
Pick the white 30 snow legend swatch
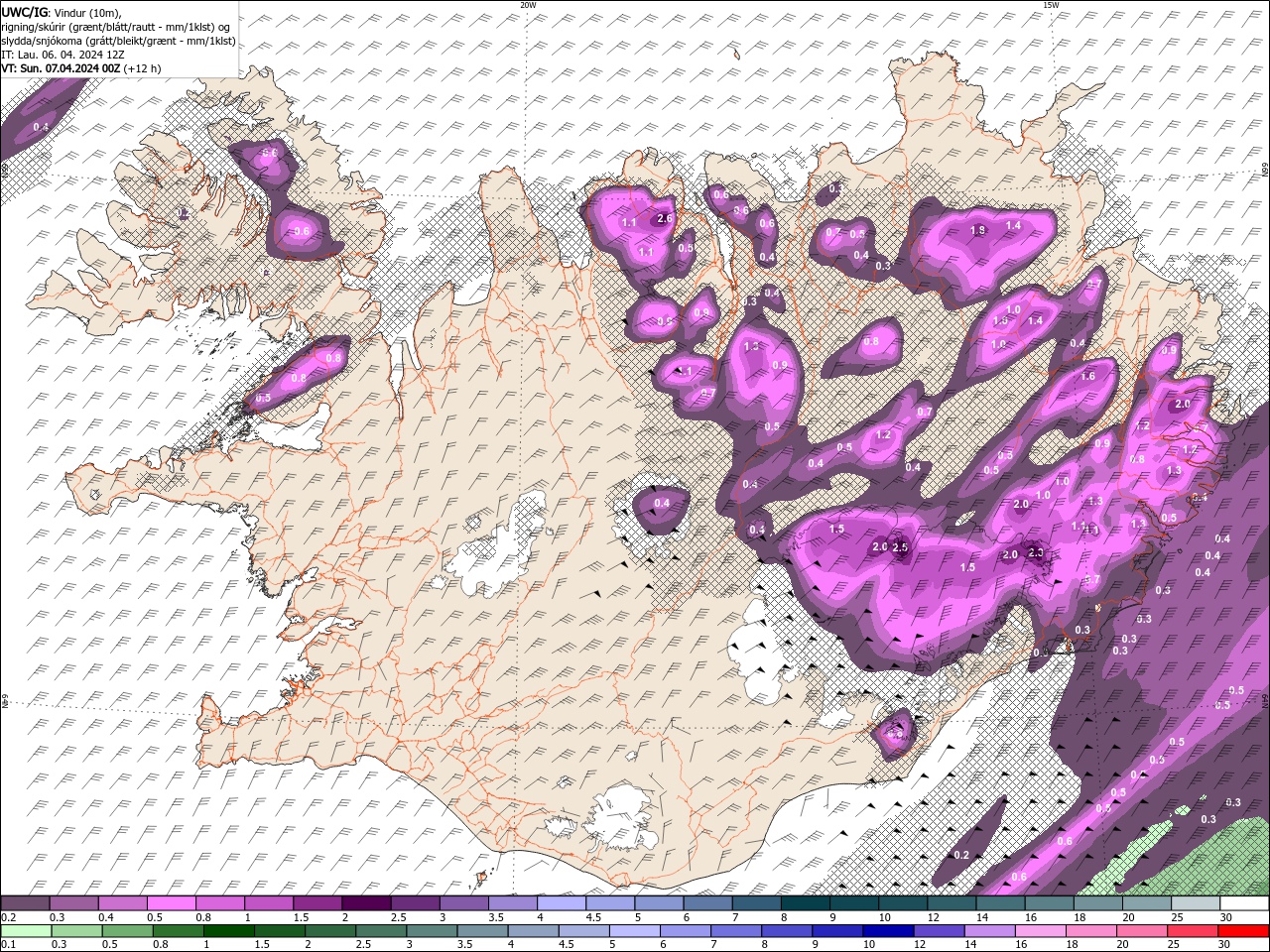point(1244,903)
